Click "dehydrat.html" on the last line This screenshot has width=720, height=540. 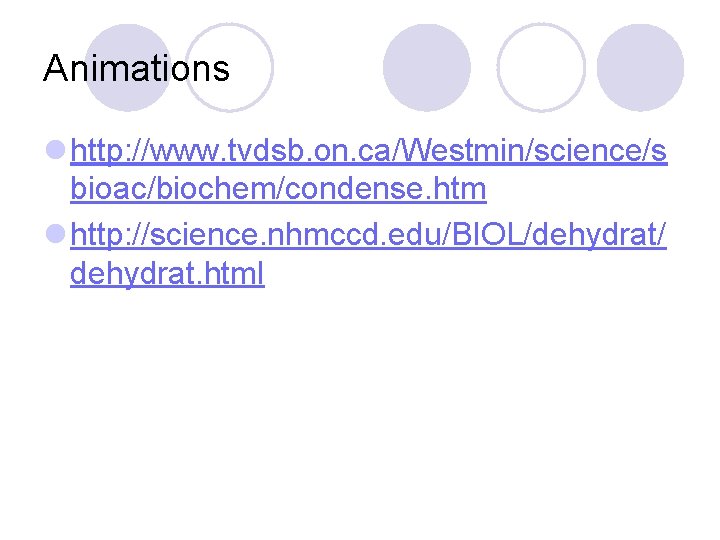pos(167,273)
